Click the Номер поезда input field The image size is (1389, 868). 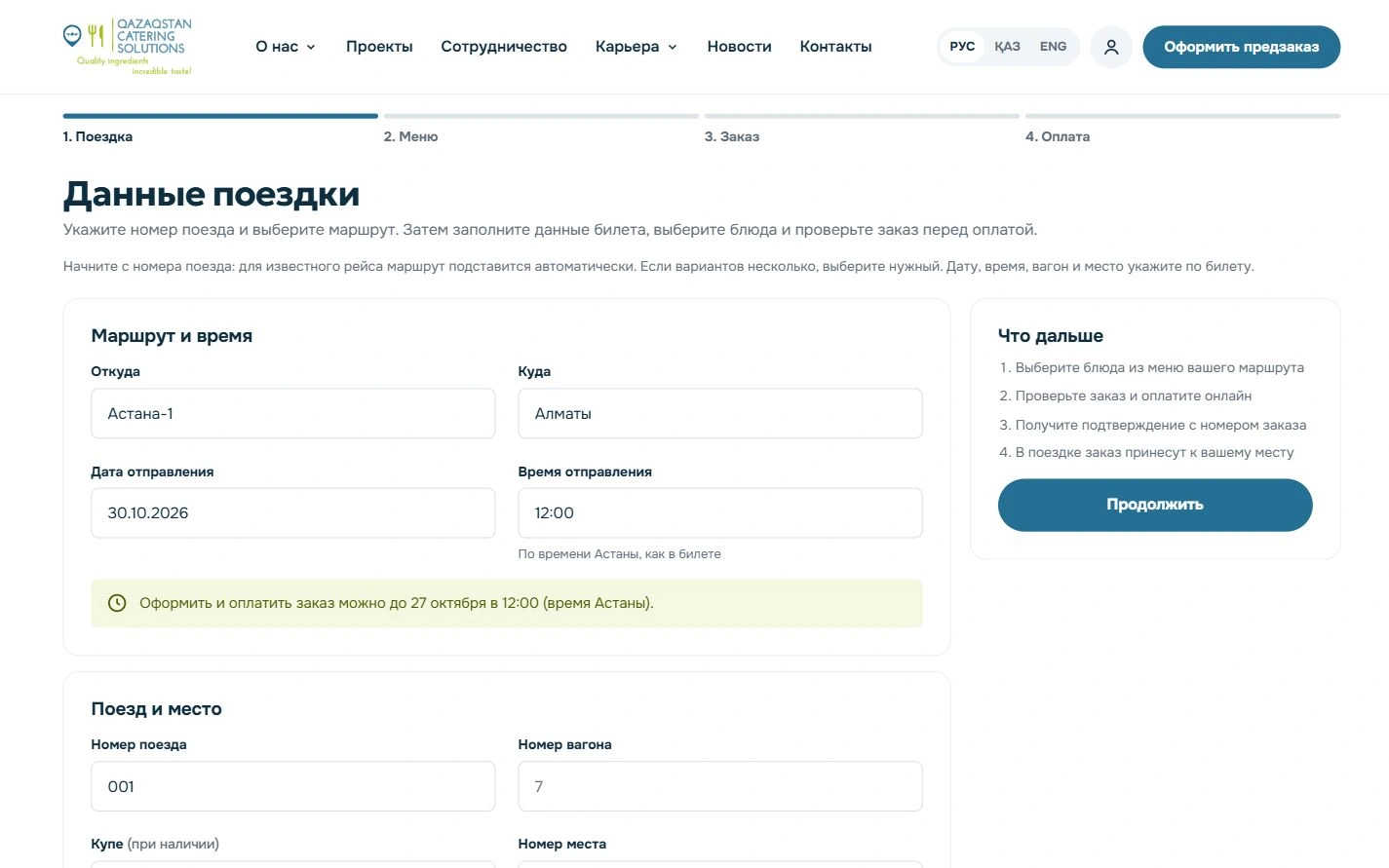[292, 786]
